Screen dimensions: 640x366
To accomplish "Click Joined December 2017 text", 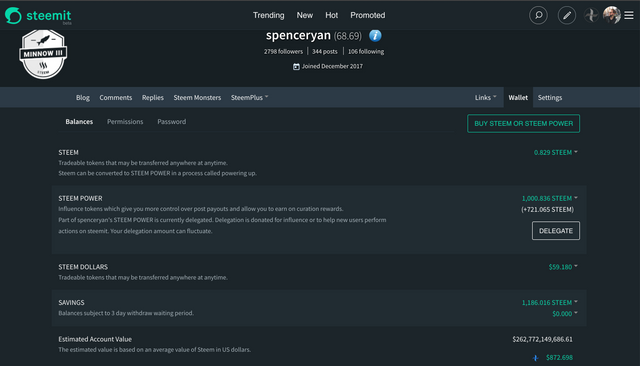I will [x=332, y=66].
